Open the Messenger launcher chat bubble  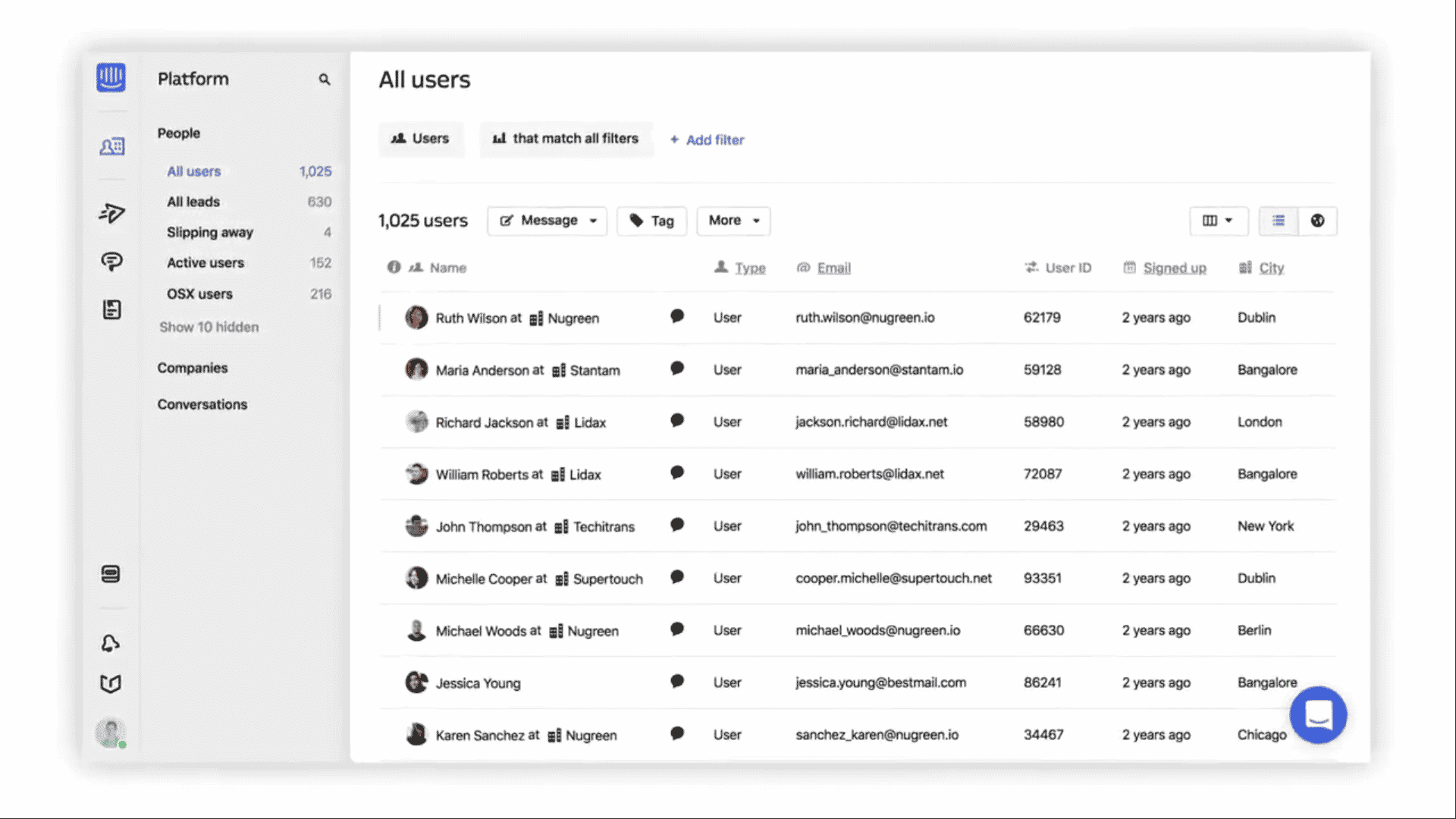[x=1318, y=714]
